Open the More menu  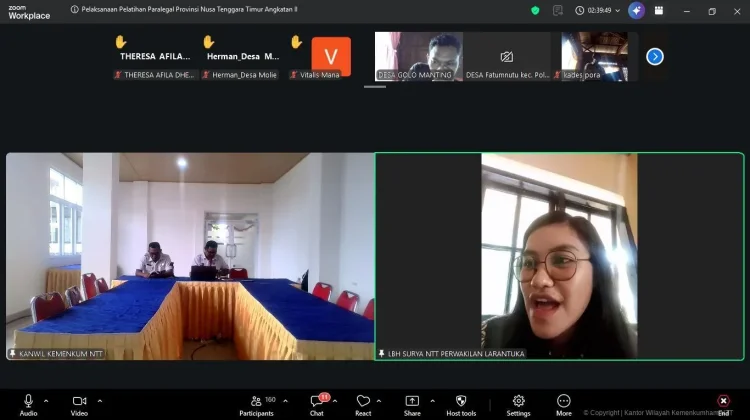point(564,402)
